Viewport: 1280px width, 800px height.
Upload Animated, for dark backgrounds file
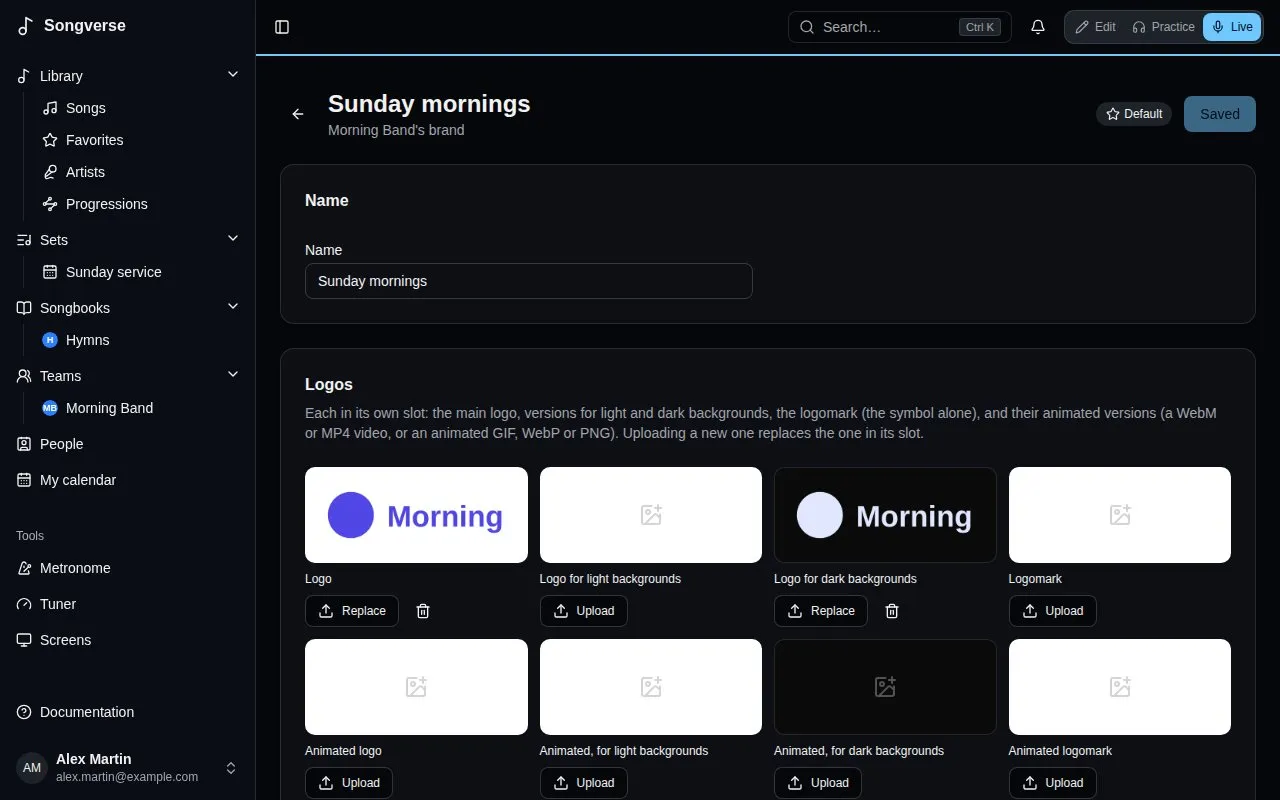click(x=818, y=783)
